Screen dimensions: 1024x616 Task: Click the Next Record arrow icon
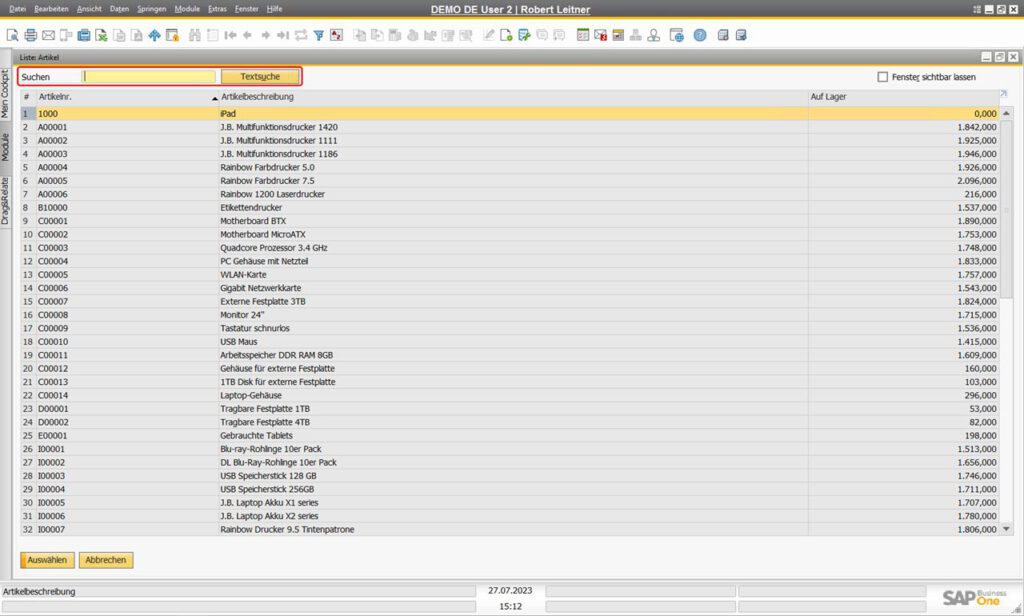(x=265, y=35)
